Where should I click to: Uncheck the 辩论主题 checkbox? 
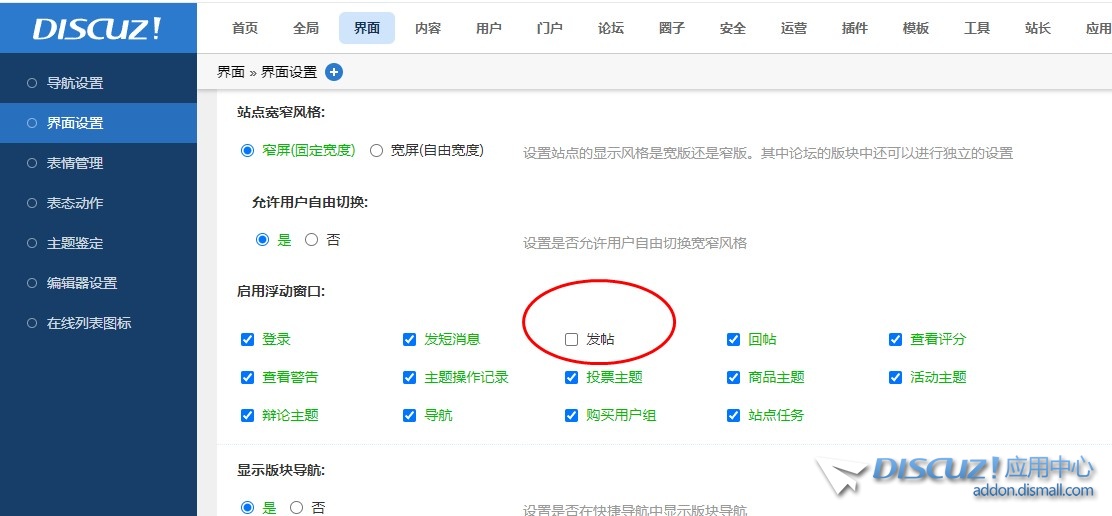click(x=248, y=415)
